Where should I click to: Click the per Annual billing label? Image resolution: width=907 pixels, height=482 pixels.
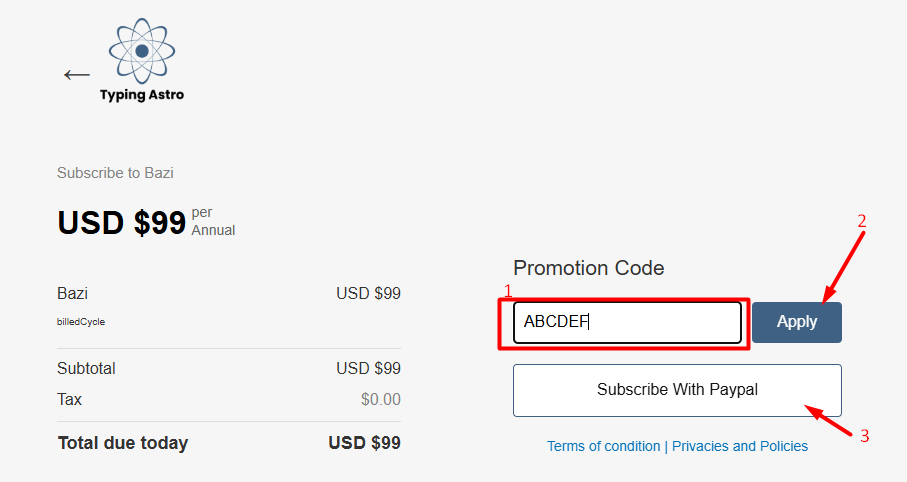[213, 222]
